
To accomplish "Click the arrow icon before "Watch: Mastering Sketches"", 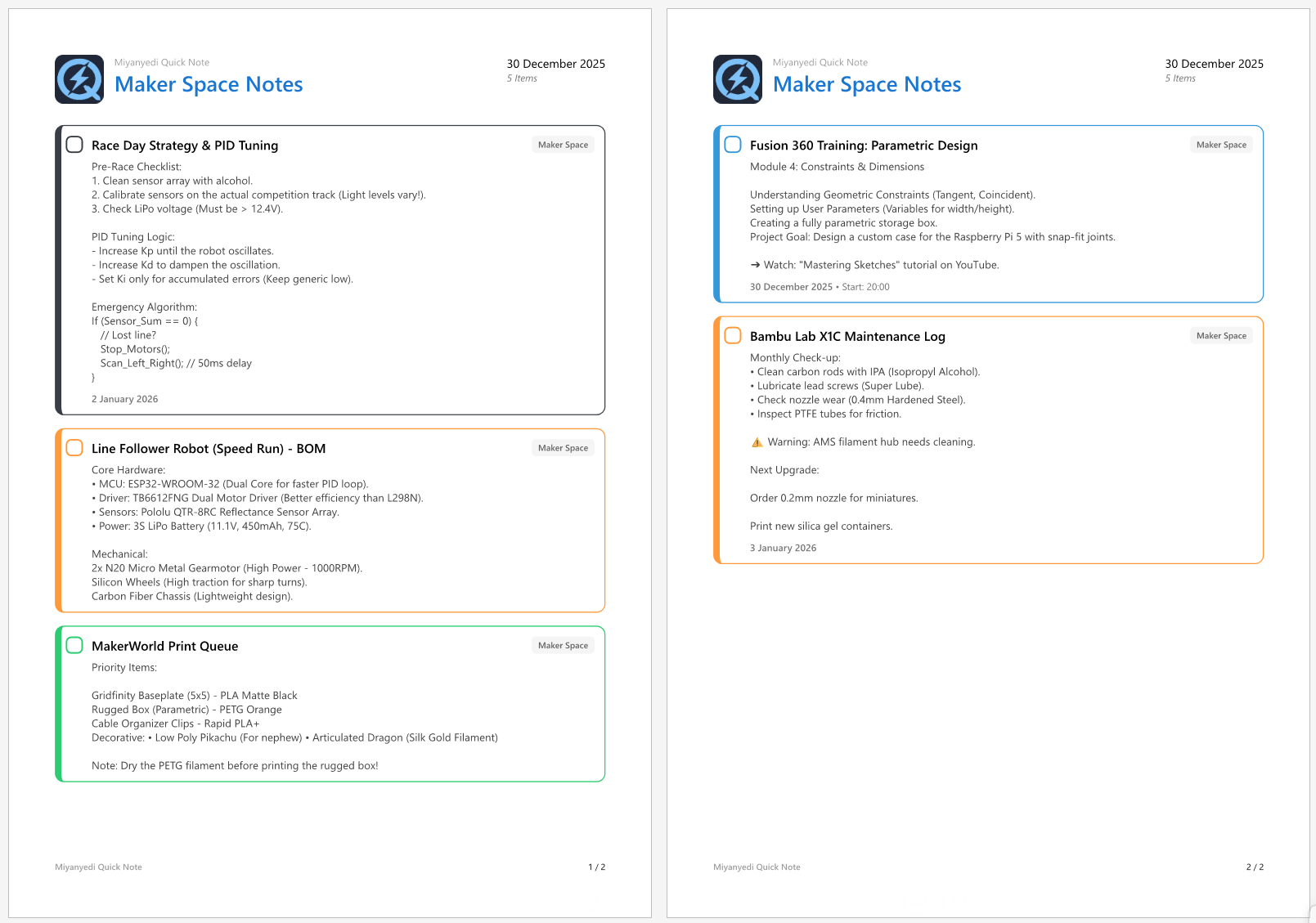I will pos(755,265).
